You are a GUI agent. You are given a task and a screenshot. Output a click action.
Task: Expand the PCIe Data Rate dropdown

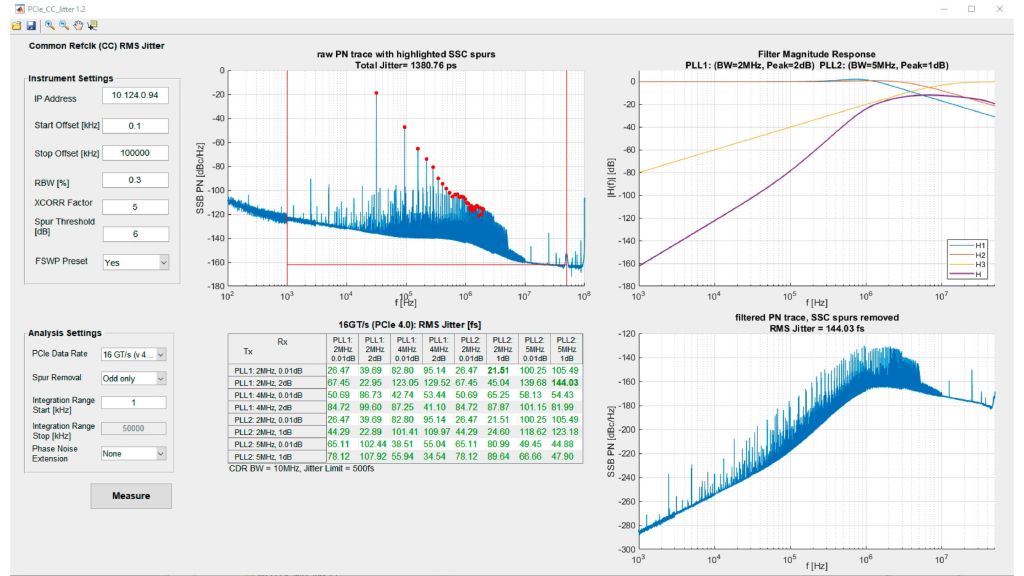point(133,354)
